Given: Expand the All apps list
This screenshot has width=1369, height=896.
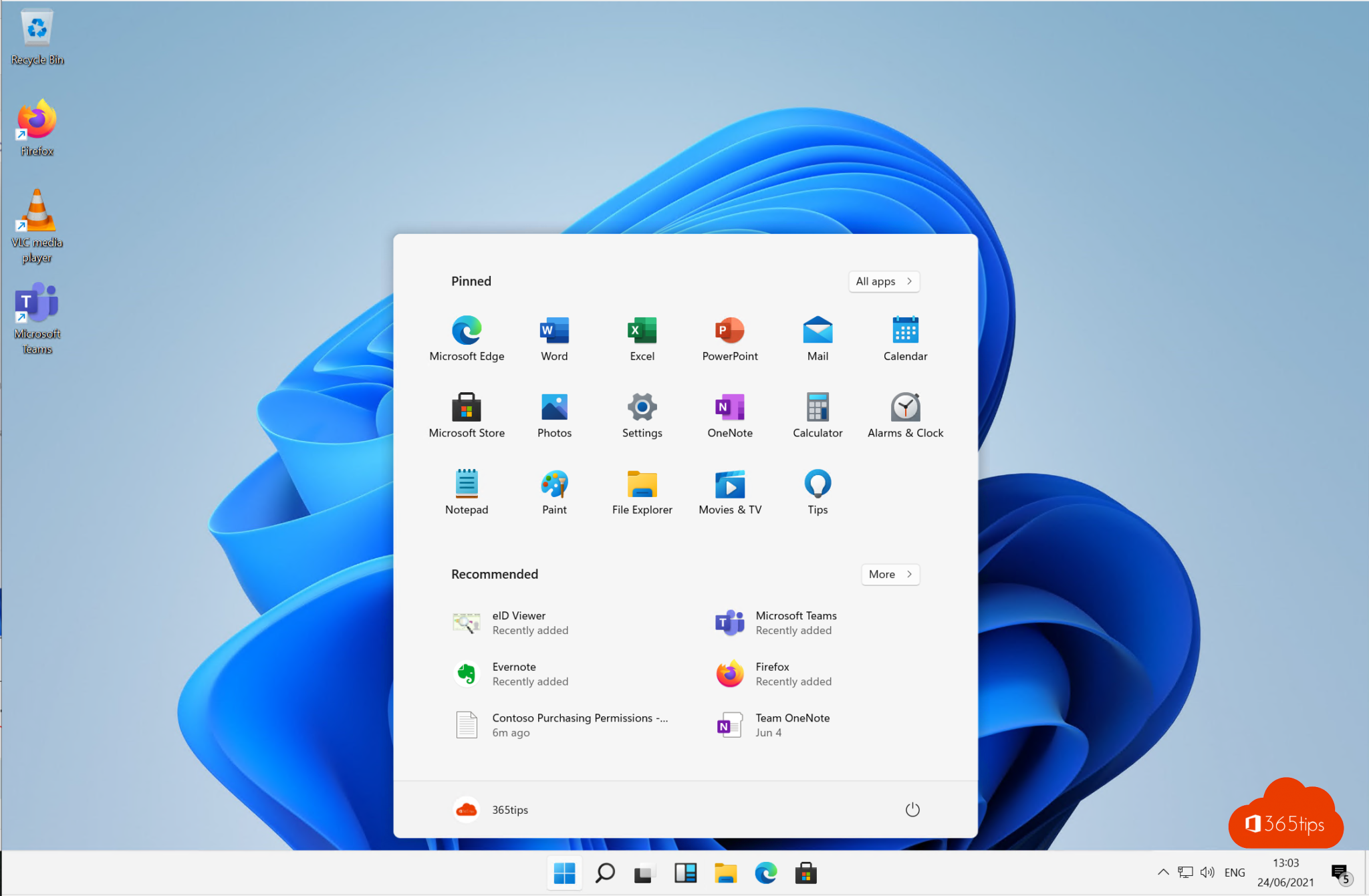Looking at the screenshot, I should tap(884, 281).
